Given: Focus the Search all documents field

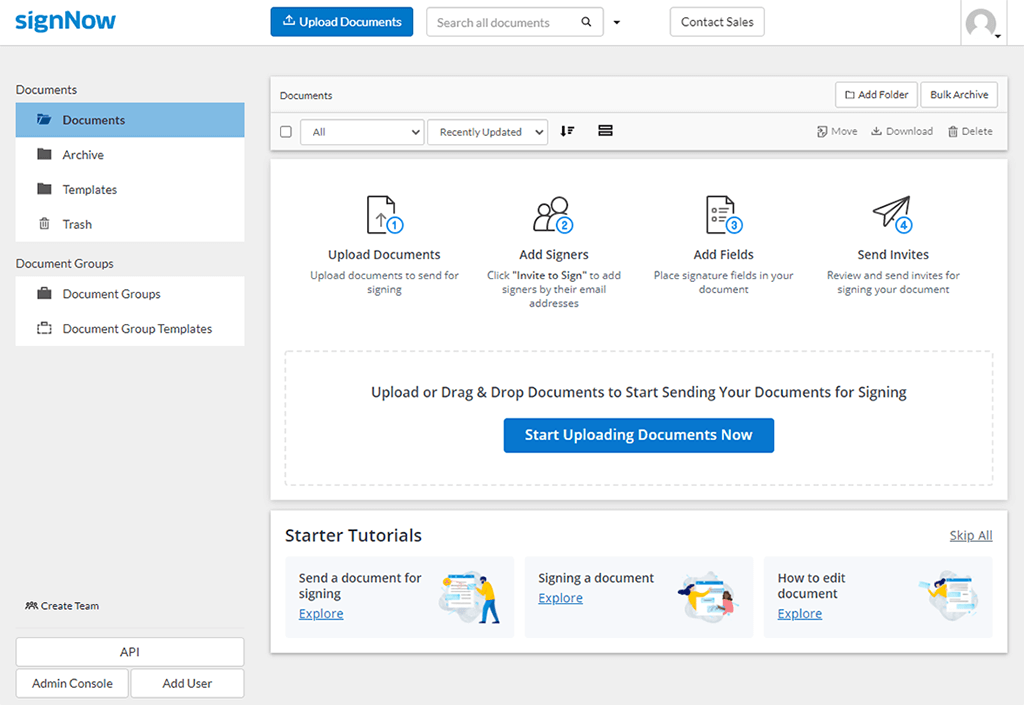Looking at the screenshot, I should (x=504, y=22).
